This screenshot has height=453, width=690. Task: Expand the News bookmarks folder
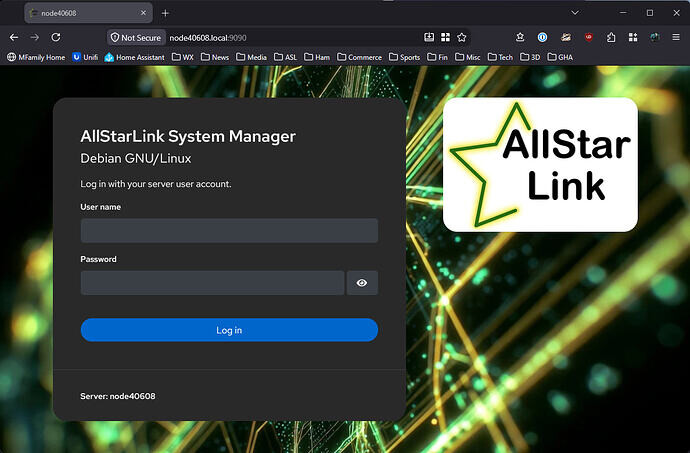tap(215, 57)
